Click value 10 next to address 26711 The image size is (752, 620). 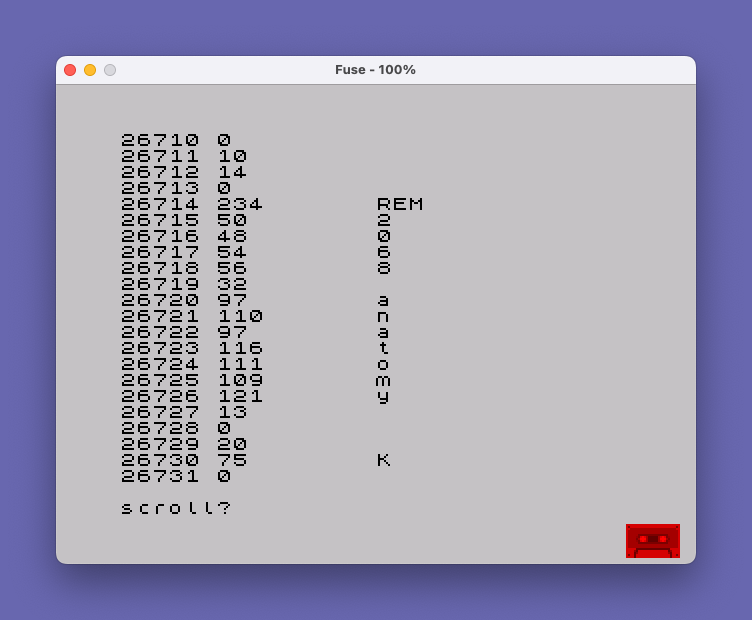pos(232,156)
